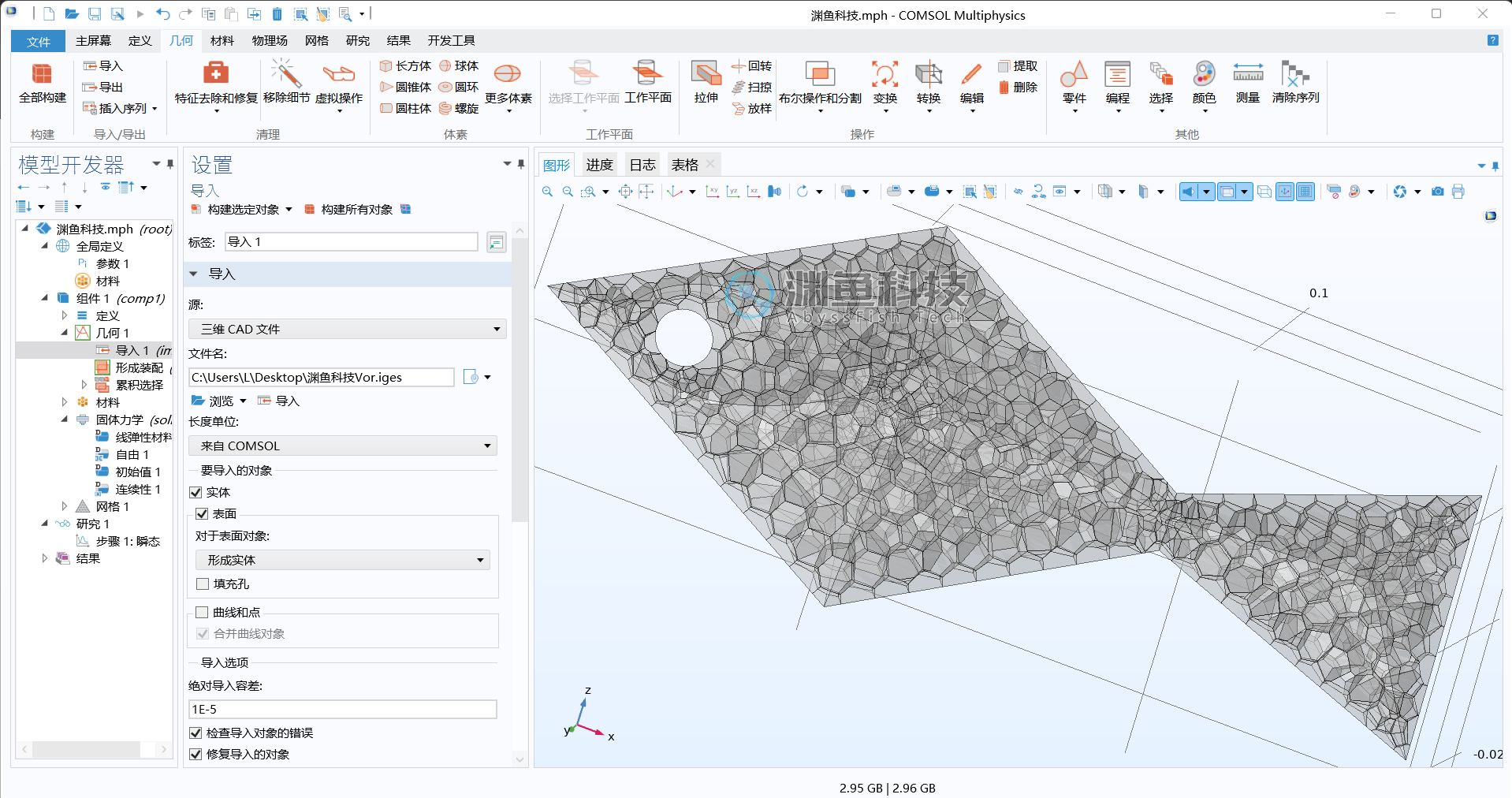
Task: Toggle the 表面 checkbox
Action: point(203,514)
